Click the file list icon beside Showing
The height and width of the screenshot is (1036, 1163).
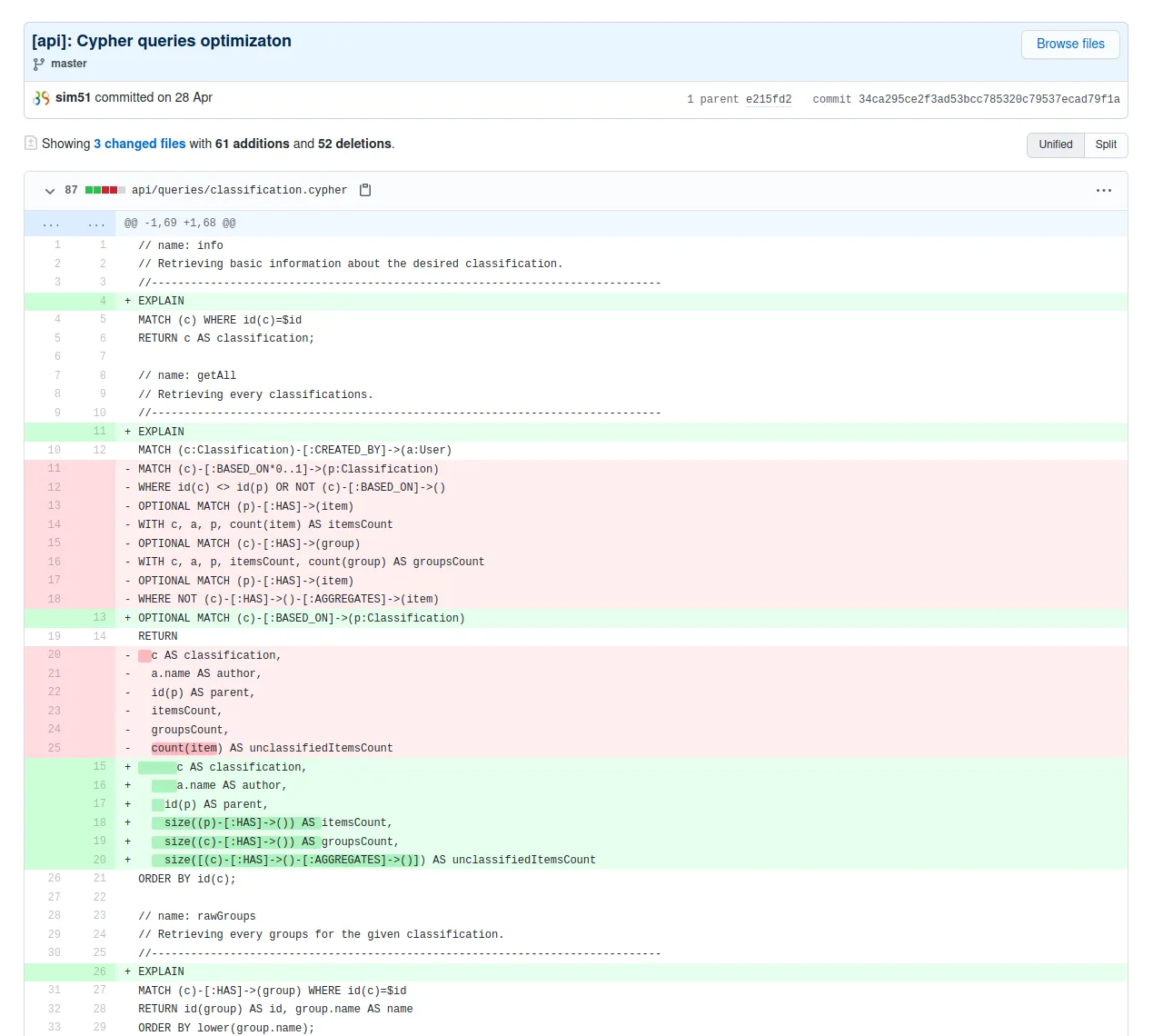tap(31, 144)
